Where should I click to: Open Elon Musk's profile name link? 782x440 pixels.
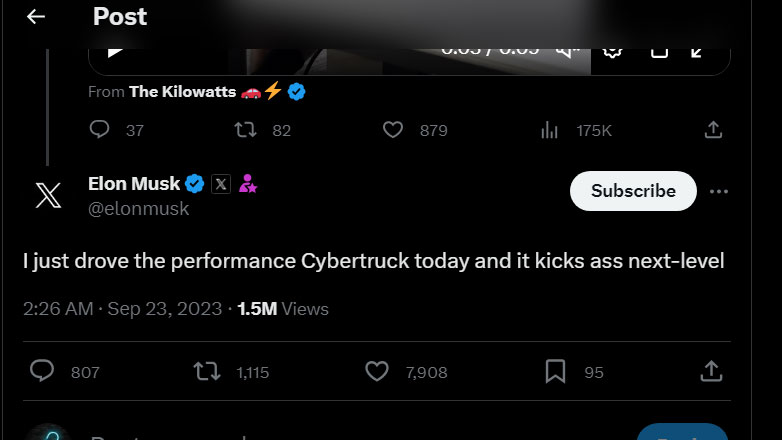(x=134, y=184)
